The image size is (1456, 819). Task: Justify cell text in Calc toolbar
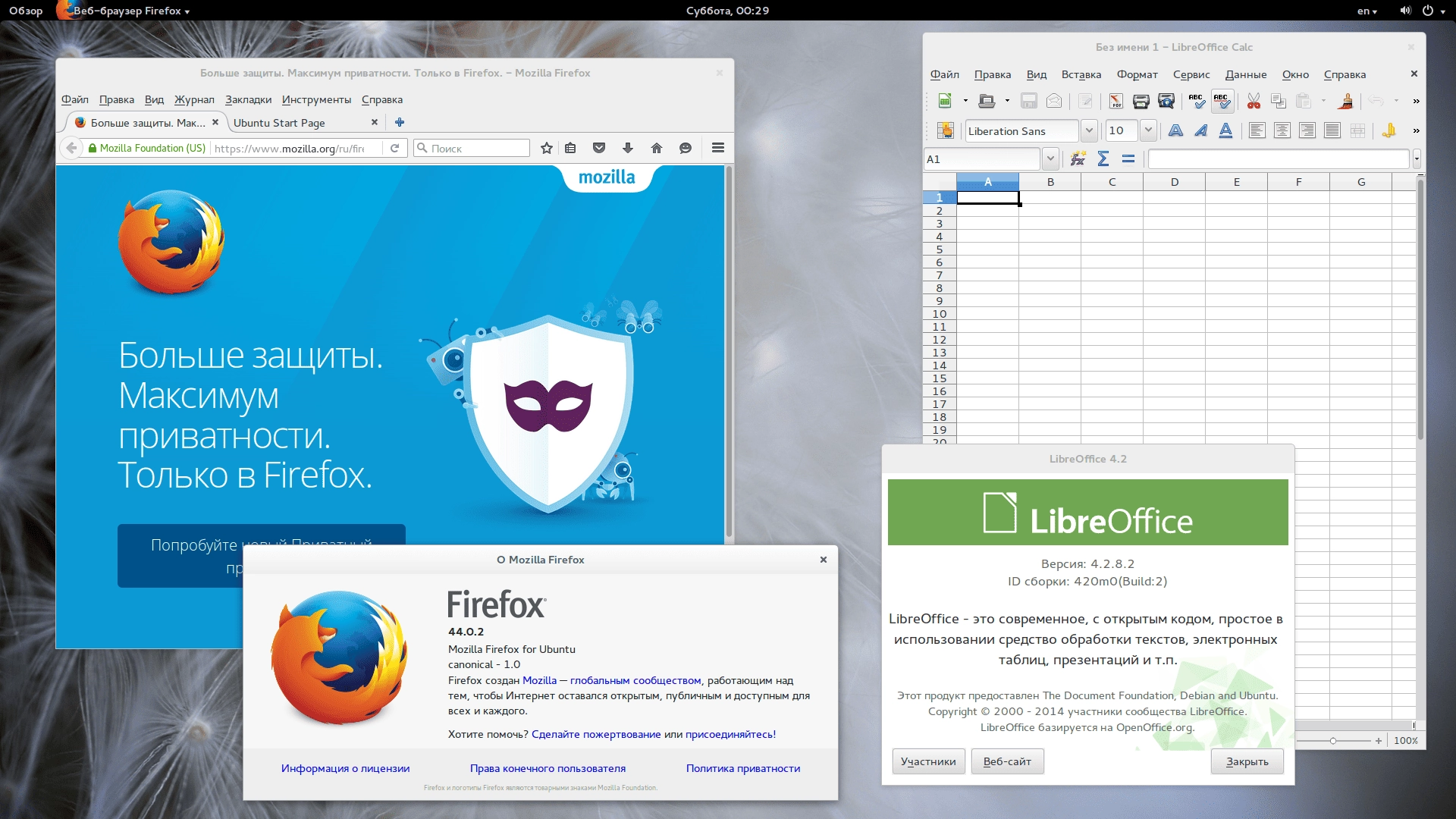click(1332, 130)
